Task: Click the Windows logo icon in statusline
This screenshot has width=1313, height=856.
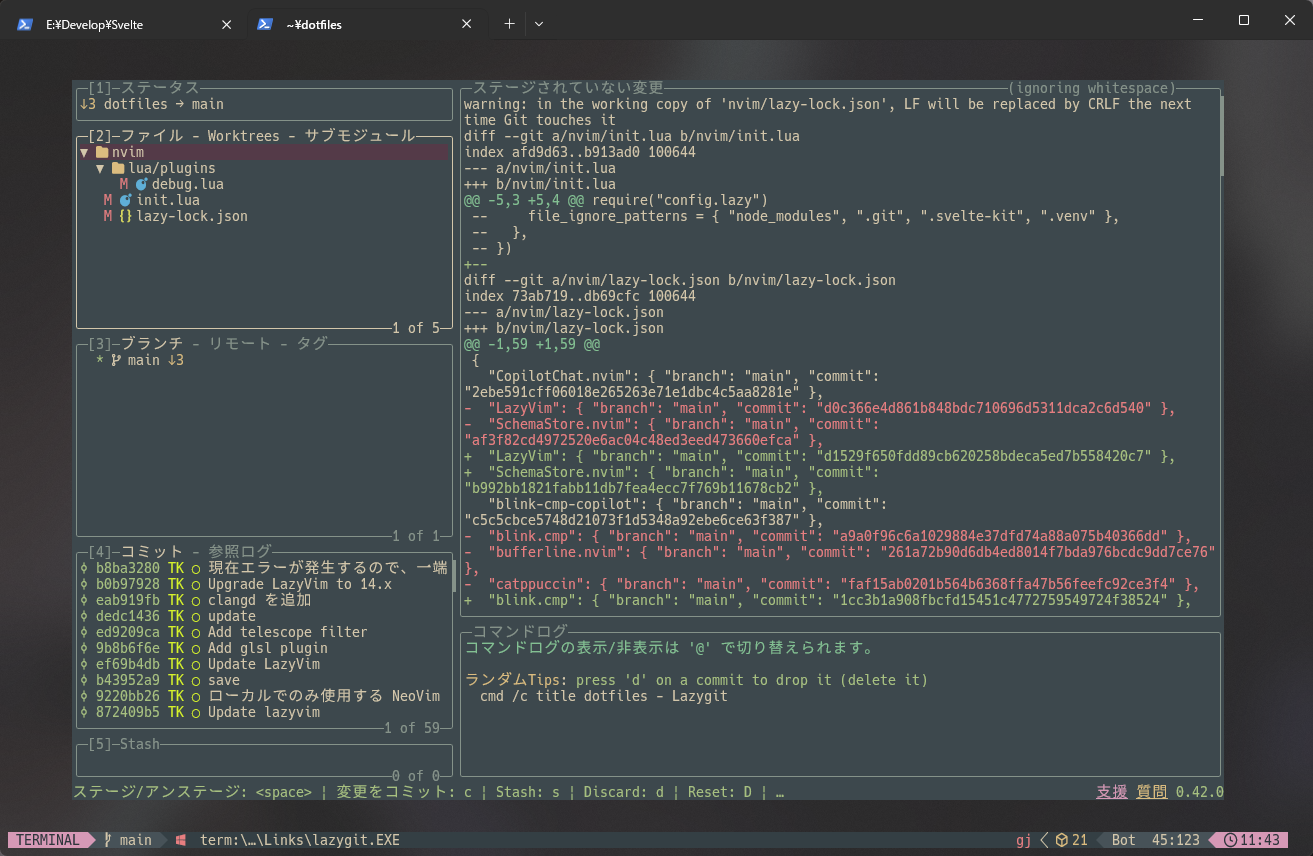Action: pyautogui.click(x=181, y=840)
